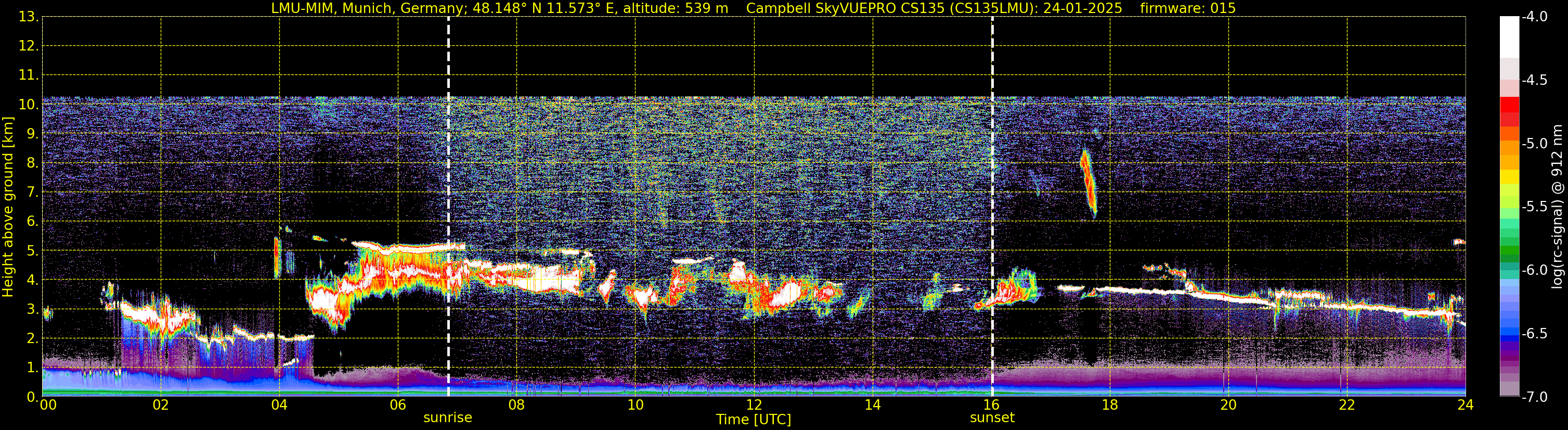Click the 'log(rc-signal) @ 912 nm' colorbar label
The image size is (1568, 430).
click(1557, 207)
